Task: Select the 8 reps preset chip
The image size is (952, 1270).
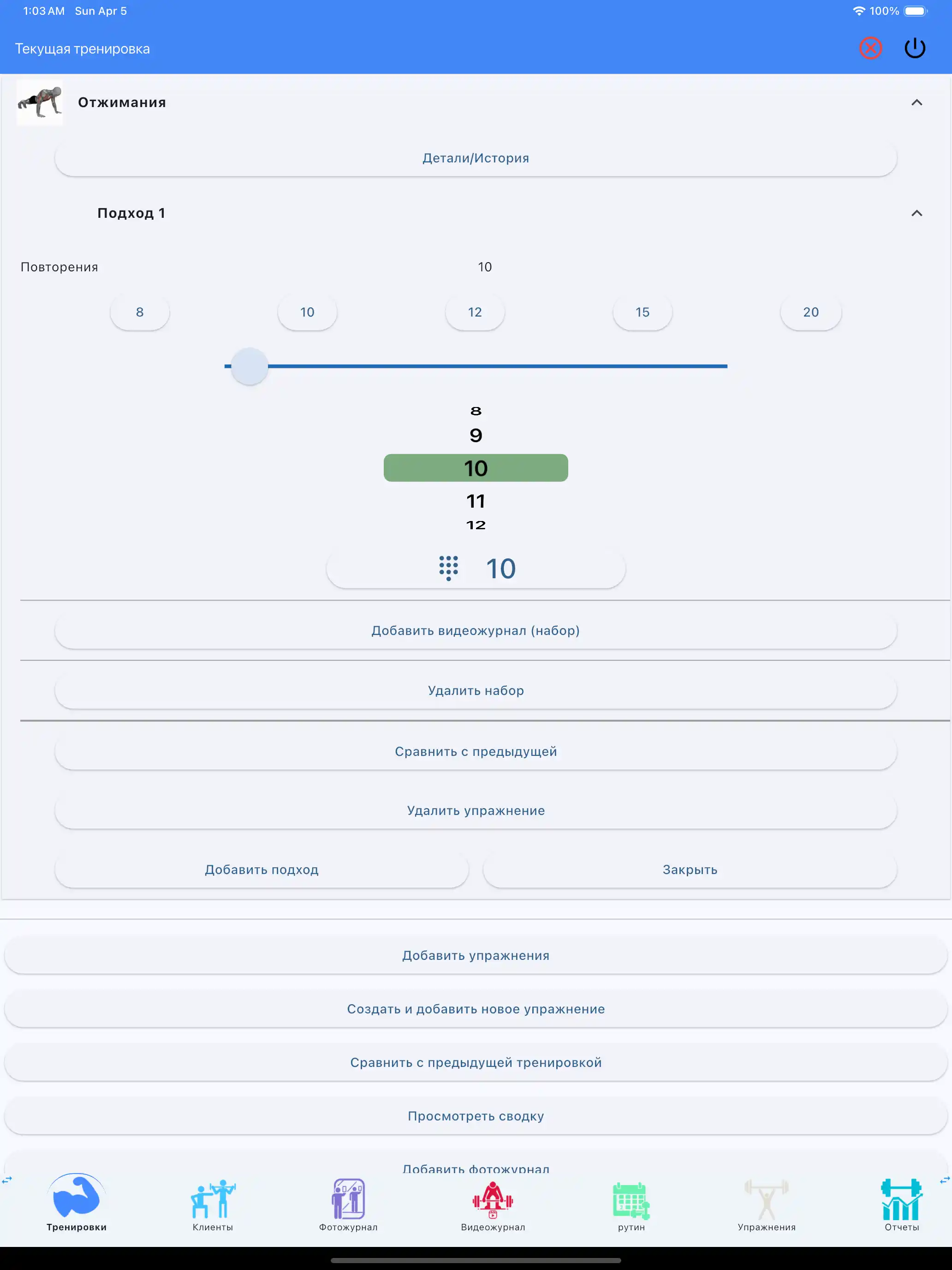Action: (139, 312)
